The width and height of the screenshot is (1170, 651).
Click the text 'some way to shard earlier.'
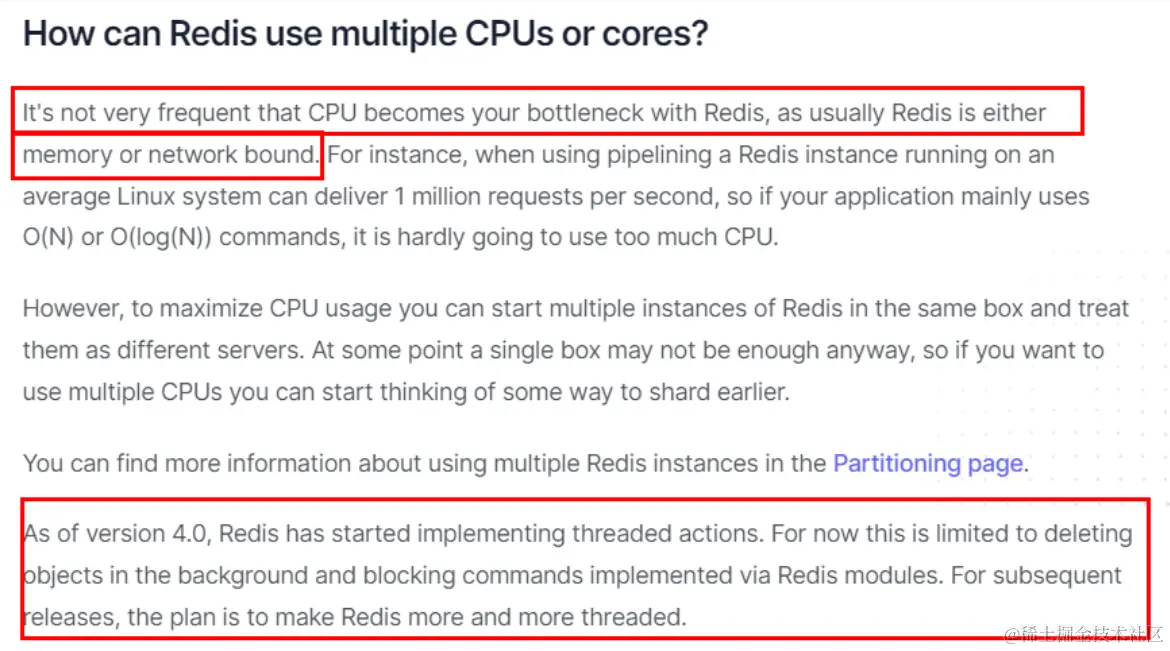645,392
